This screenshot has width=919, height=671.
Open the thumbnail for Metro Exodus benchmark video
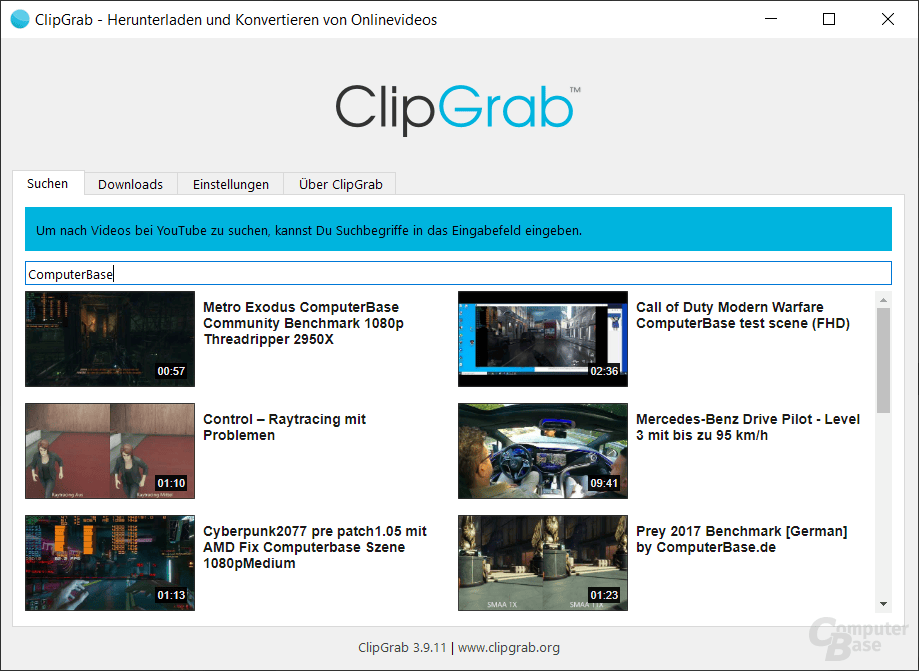pos(109,339)
